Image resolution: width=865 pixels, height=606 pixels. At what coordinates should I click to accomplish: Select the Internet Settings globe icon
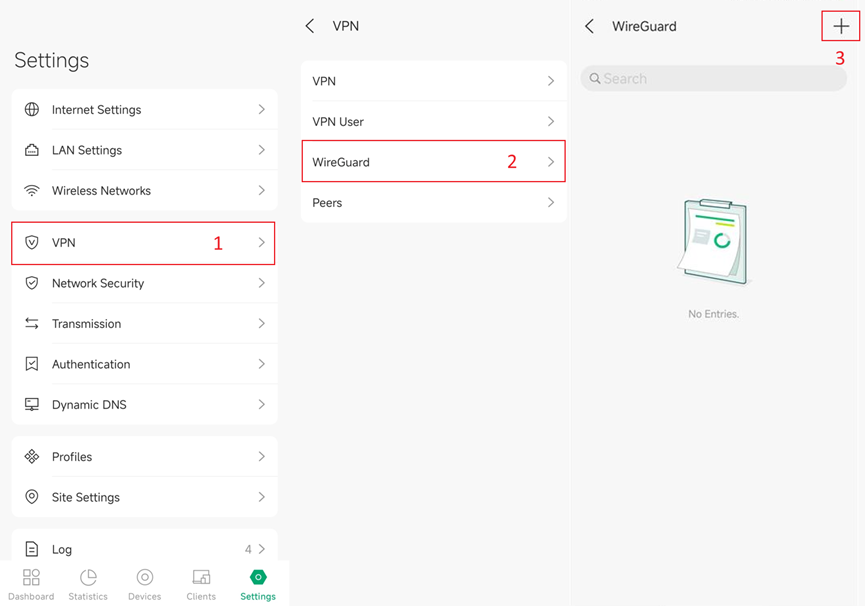31,110
